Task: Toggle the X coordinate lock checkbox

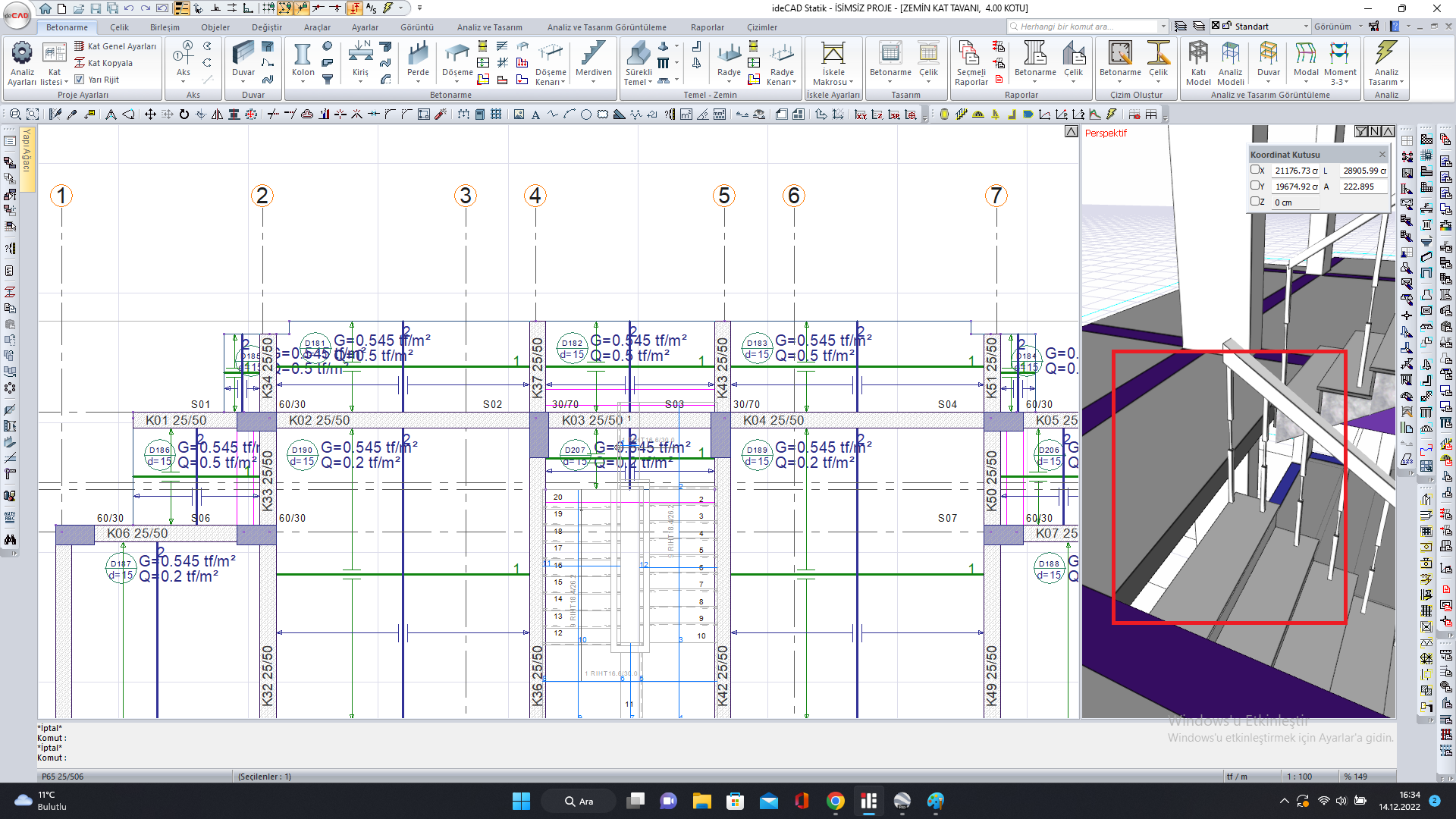Action: click(x=1255, y=170)
